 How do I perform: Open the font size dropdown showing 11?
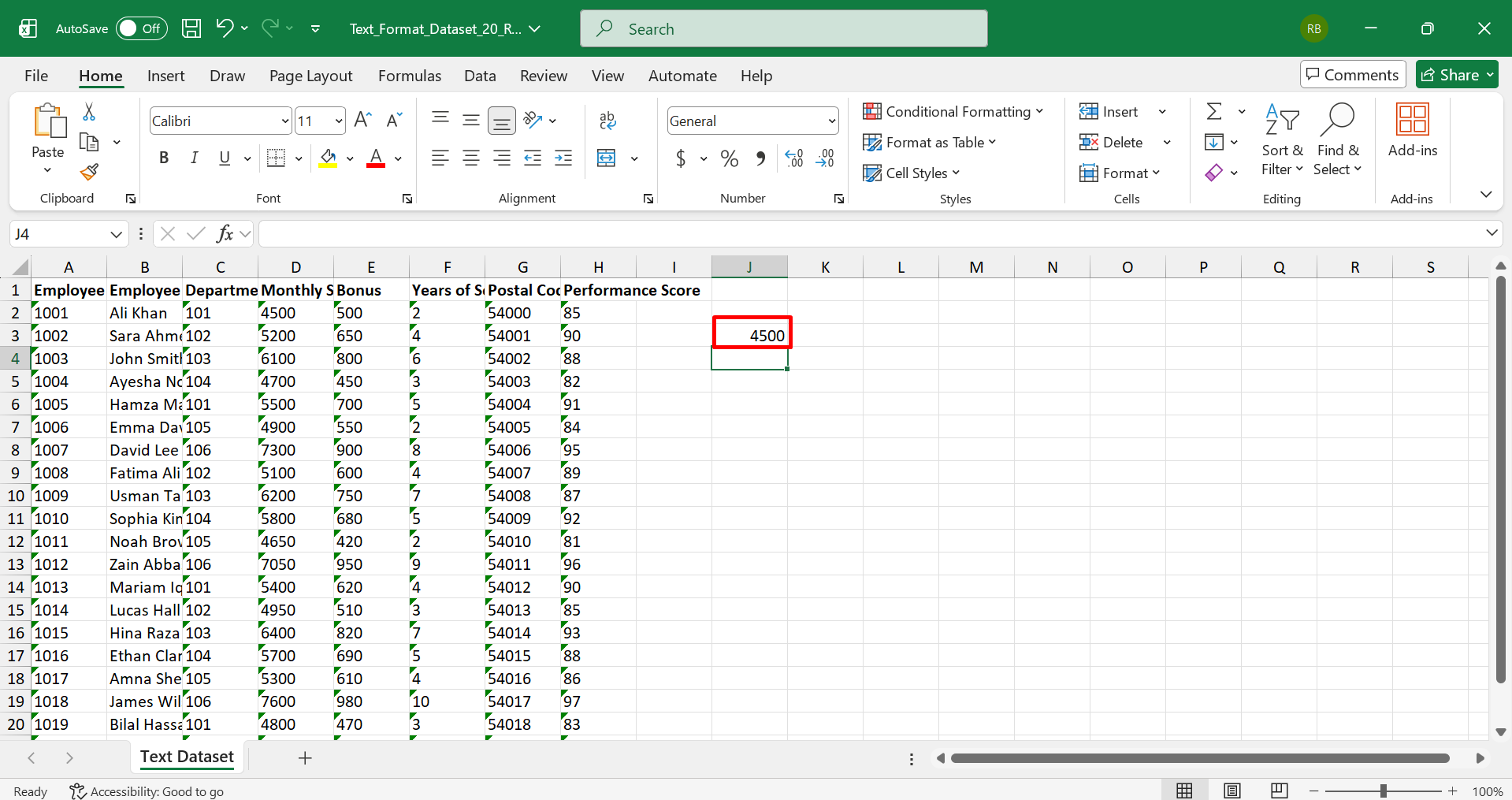[338, 121]
